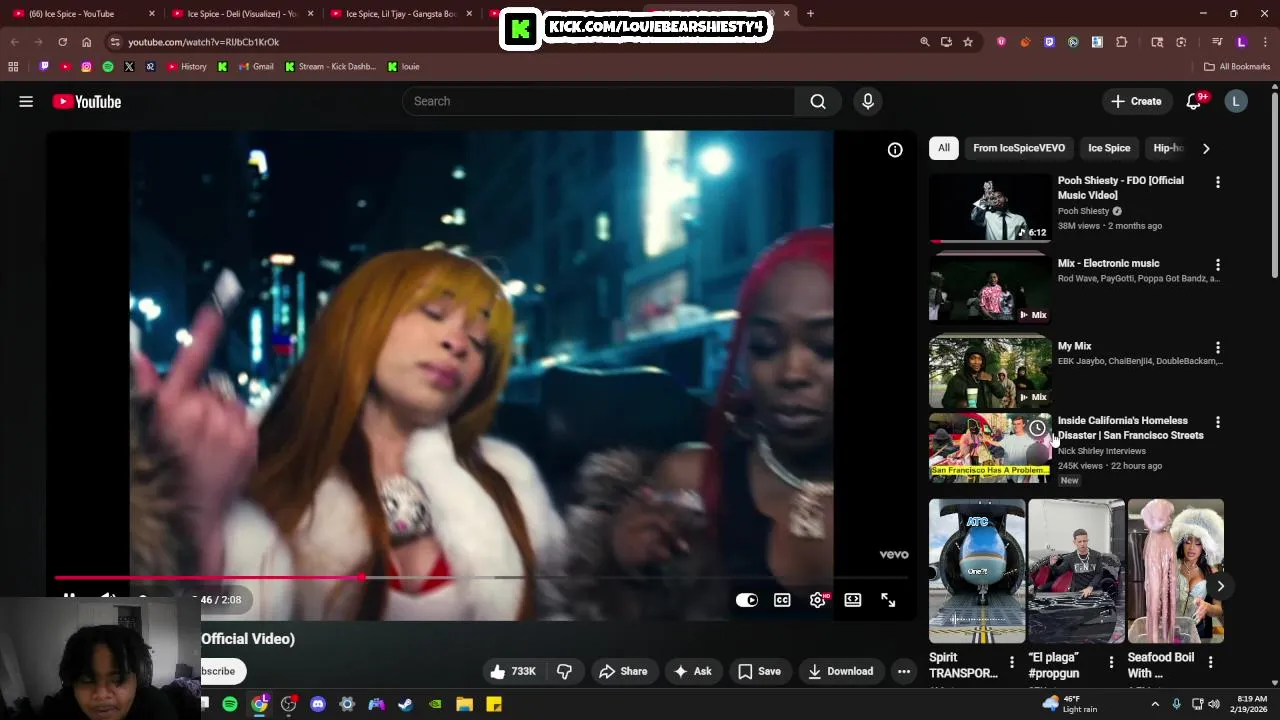Viewport: 1280px width, 720px height.
Task: Open Spotify from the taskbar
Action: point(230,704)
